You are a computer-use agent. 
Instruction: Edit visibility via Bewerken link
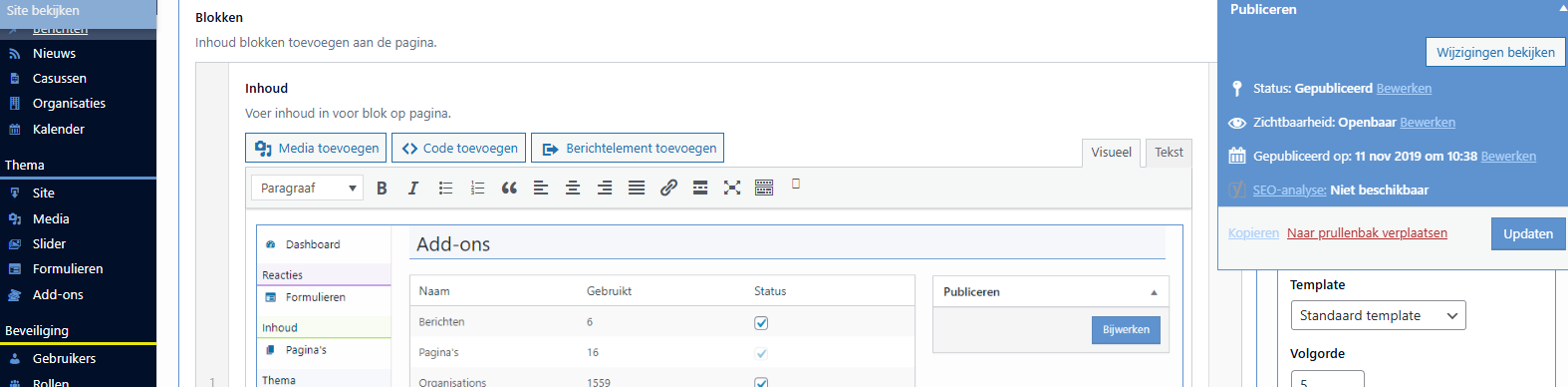pos(1428,123)
